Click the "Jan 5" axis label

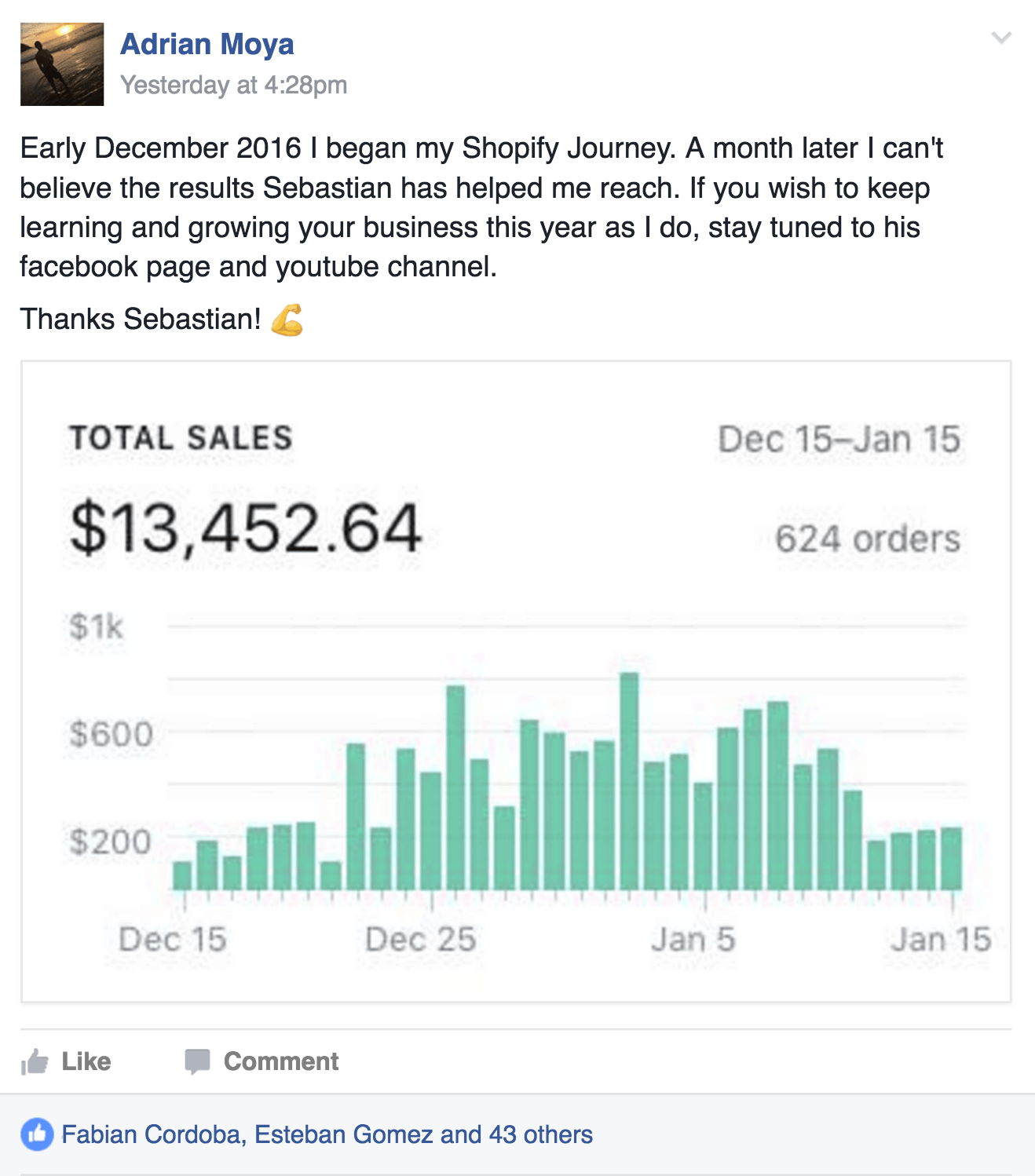click(x=693, y=940)
